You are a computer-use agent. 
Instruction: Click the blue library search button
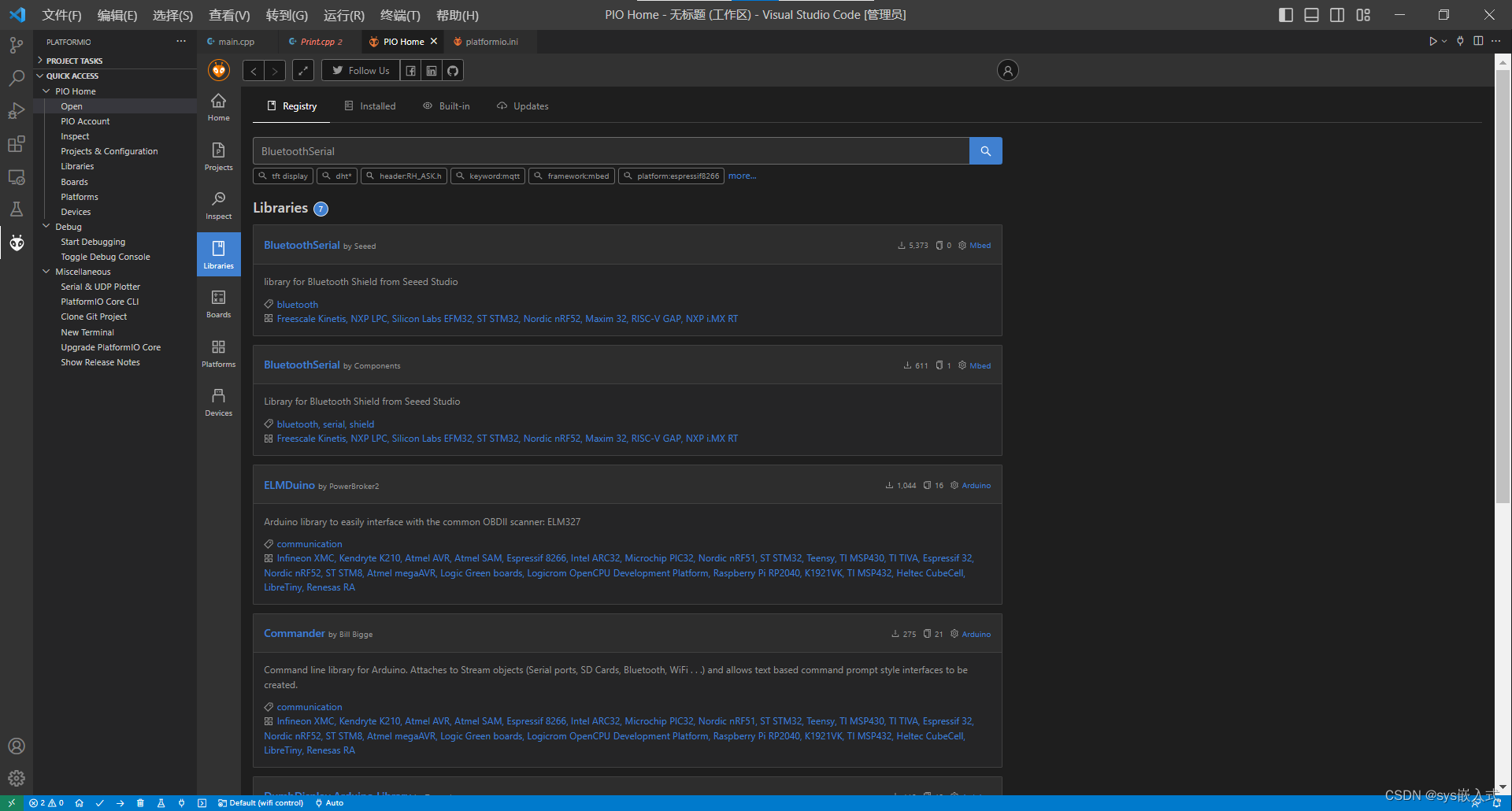(985, 151)
